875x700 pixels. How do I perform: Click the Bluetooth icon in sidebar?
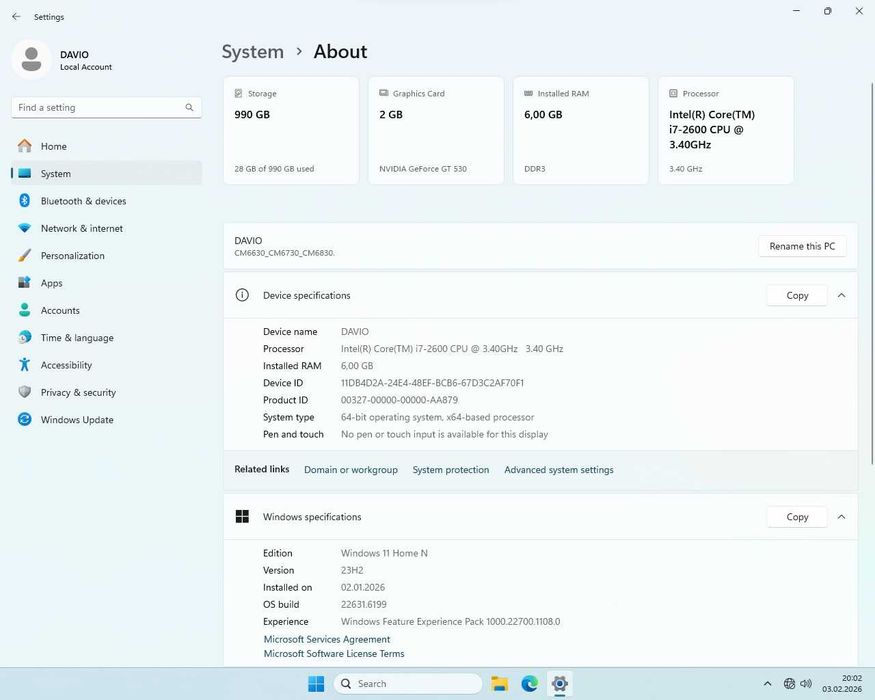(25, 200)
